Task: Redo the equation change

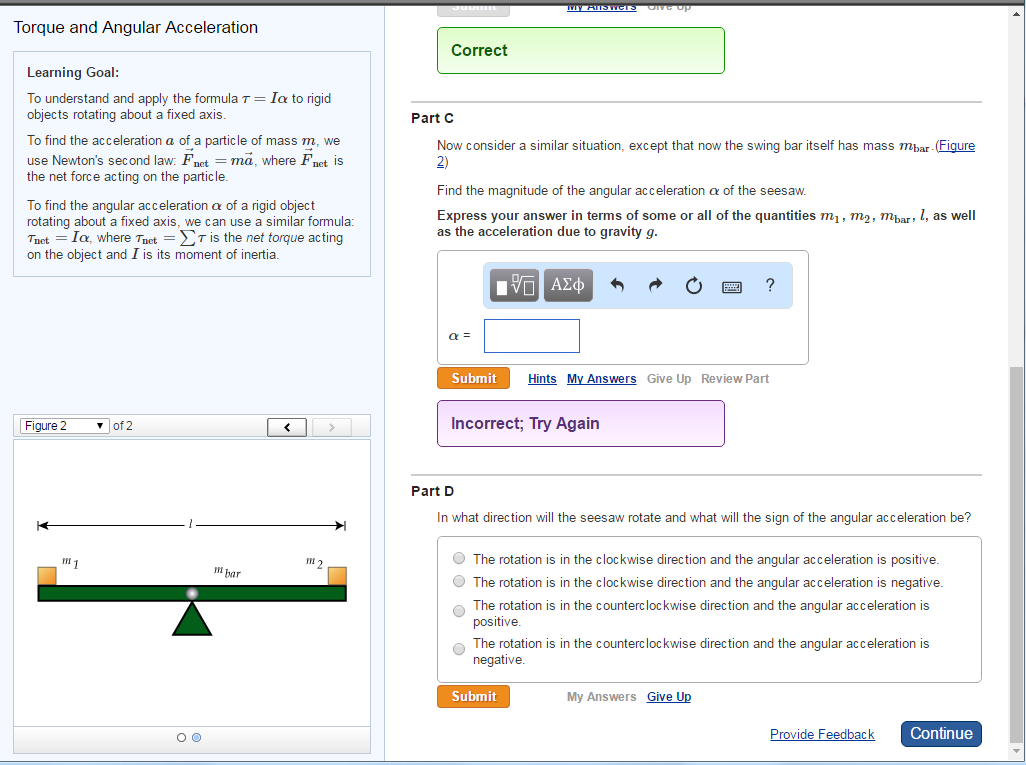Action: click(656, 285)
